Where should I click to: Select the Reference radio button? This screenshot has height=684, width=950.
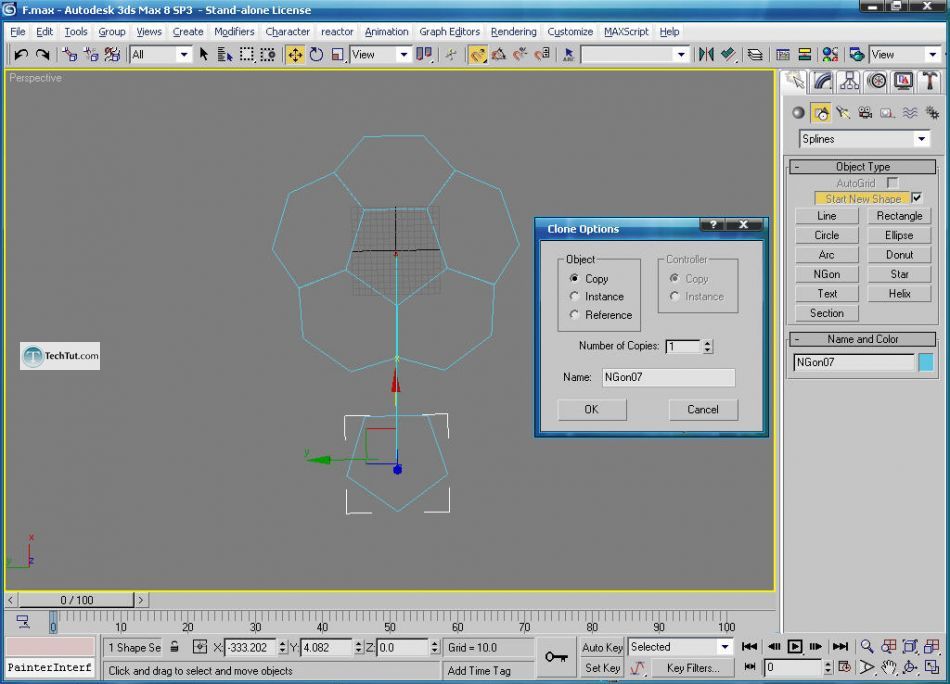coord(574,314)
